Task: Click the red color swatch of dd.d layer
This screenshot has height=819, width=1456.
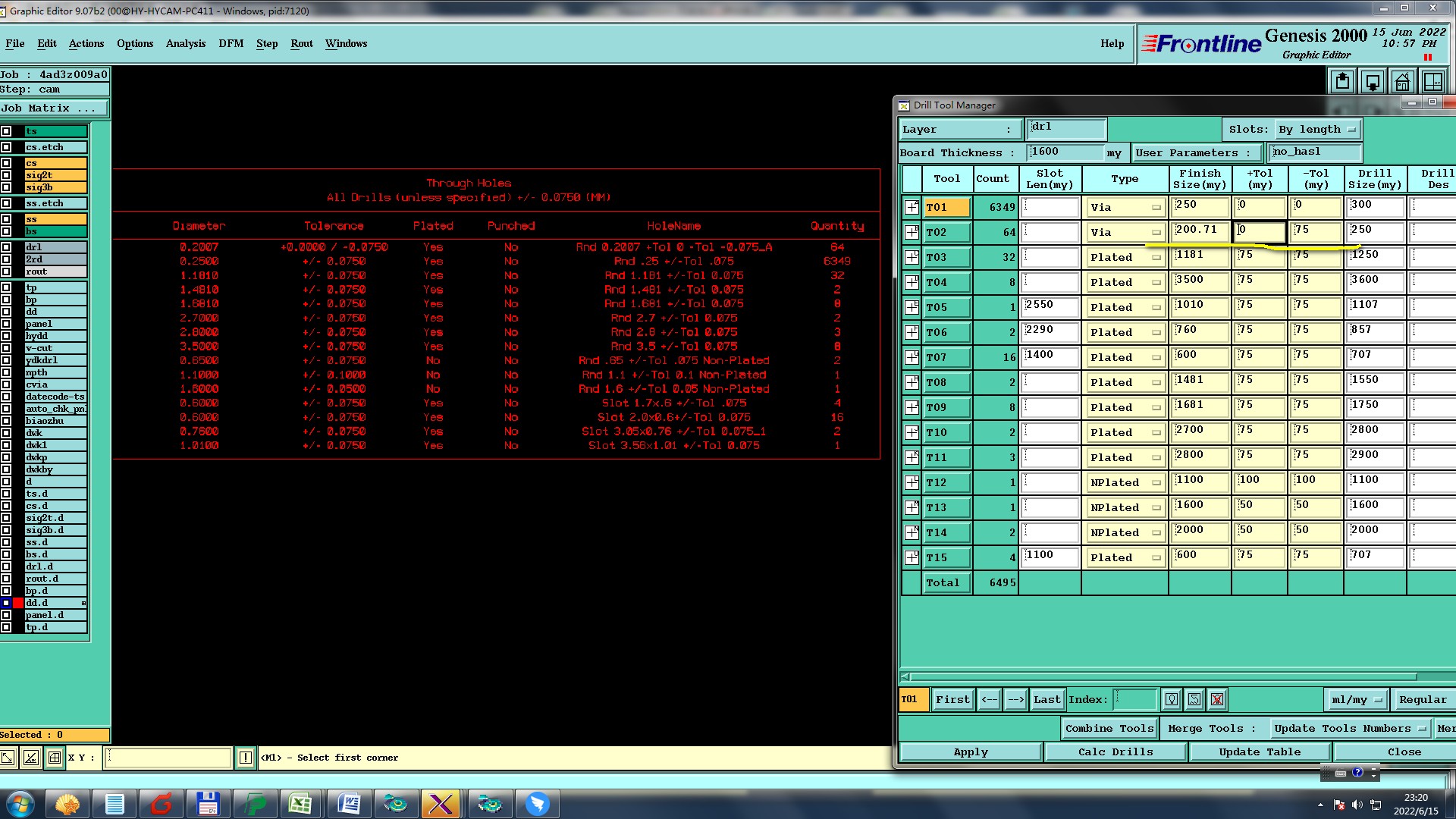Action: (x=18, y=603)
